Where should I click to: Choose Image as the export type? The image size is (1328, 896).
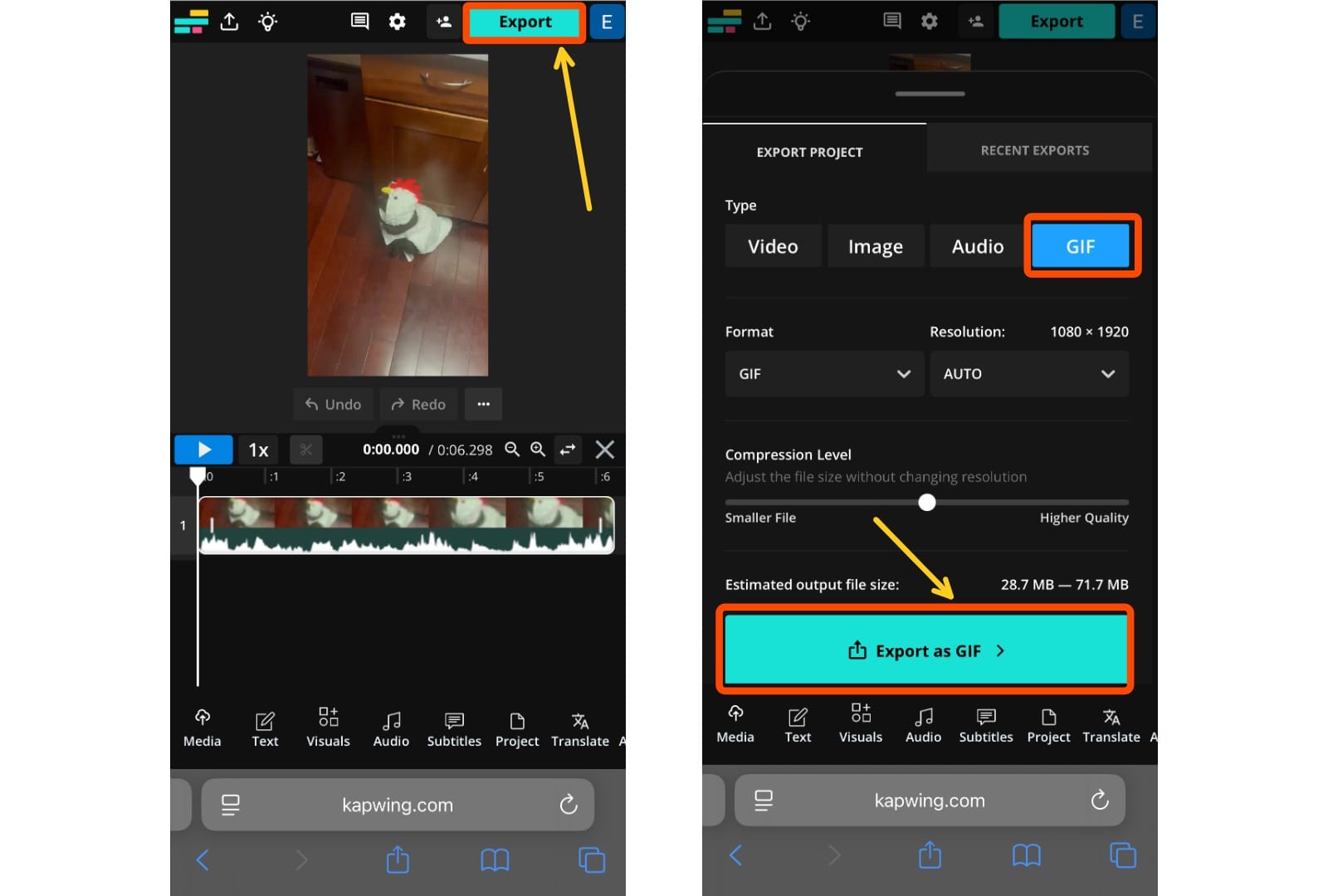875,246
